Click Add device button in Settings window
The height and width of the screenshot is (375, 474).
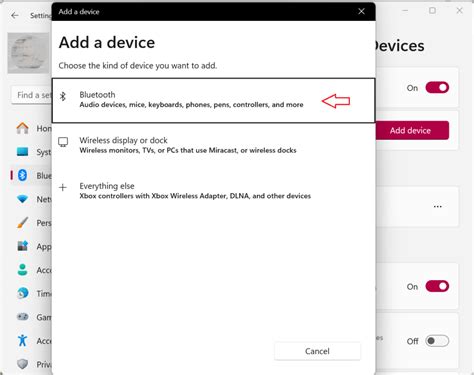click(412, 130)
